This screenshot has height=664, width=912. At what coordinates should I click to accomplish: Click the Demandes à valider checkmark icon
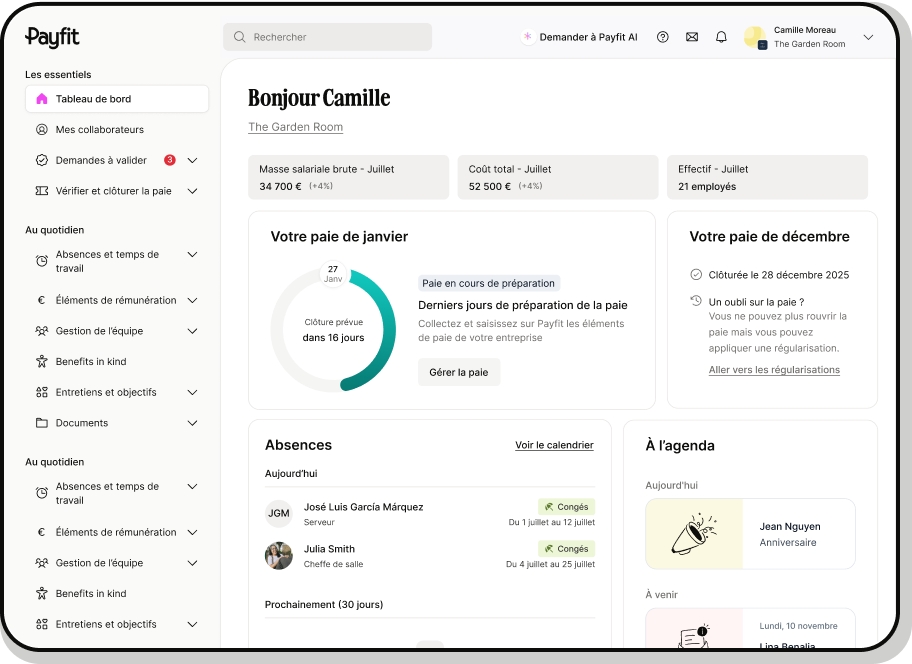[x=42, y=160]
